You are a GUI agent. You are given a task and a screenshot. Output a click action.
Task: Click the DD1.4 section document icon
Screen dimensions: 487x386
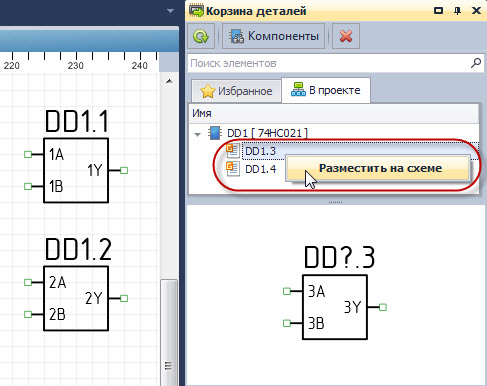tap(233, 169)
